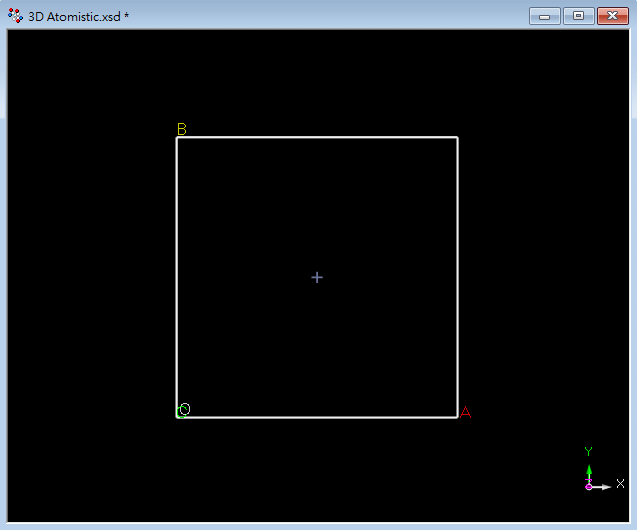
Task: Click the green O origin marker
Action: (x=184, y=410)
